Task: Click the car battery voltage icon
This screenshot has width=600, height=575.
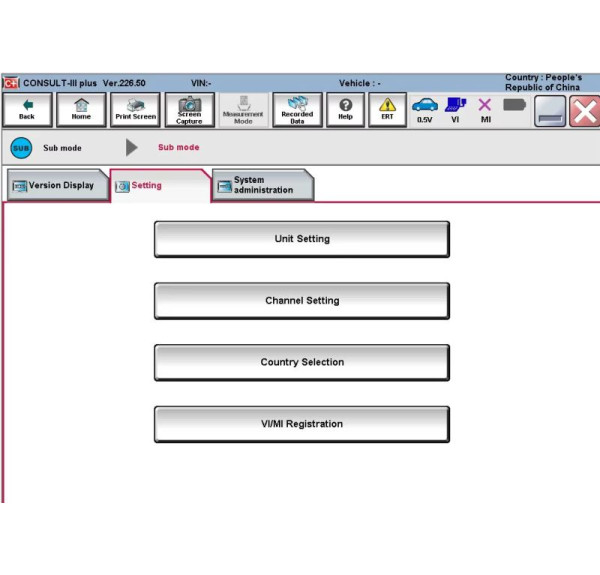Action: 425,108
